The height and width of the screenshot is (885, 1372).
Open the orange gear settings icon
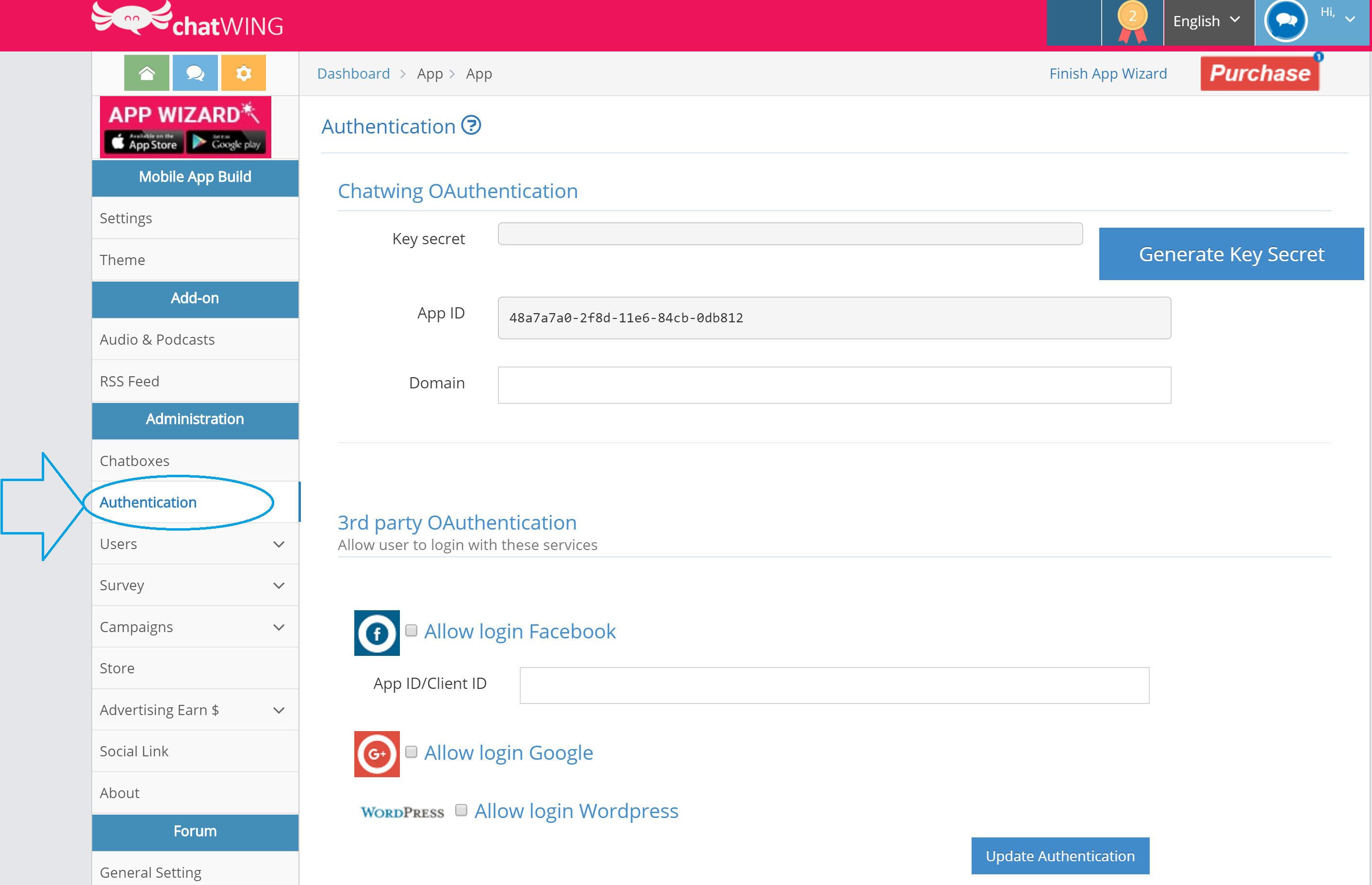coord(244,73)
